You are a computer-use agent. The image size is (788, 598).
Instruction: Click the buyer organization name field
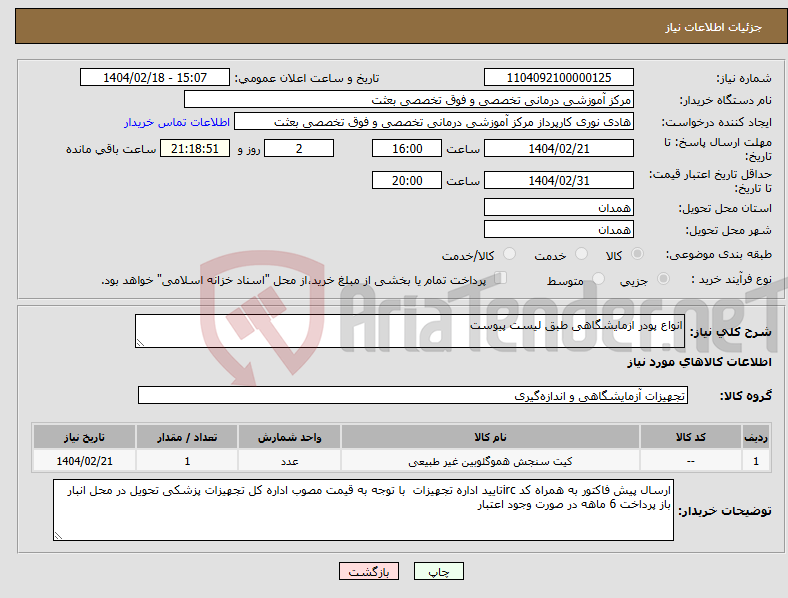[409, 99]
